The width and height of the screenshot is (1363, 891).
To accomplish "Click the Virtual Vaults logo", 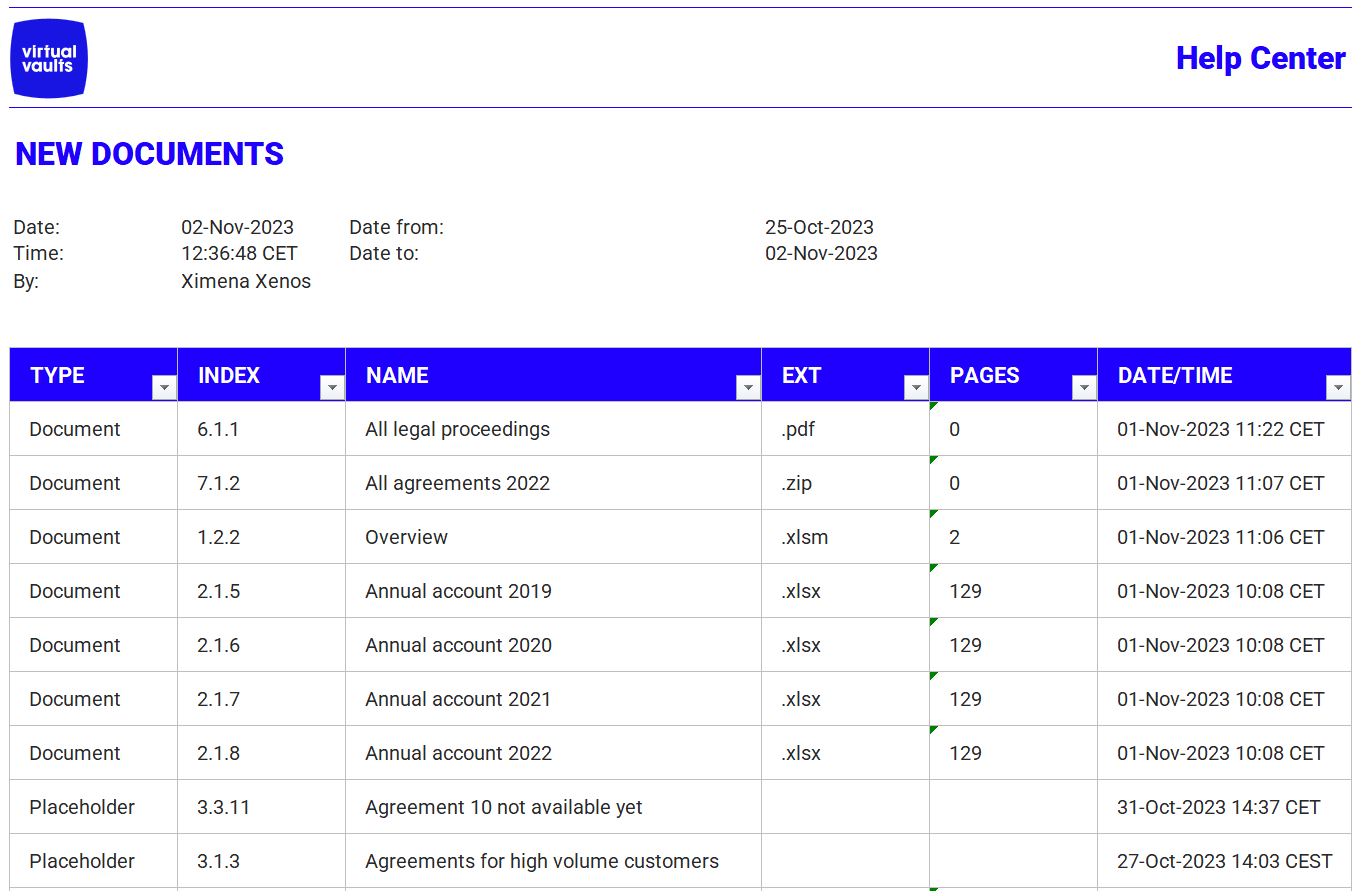I will 48,57.
